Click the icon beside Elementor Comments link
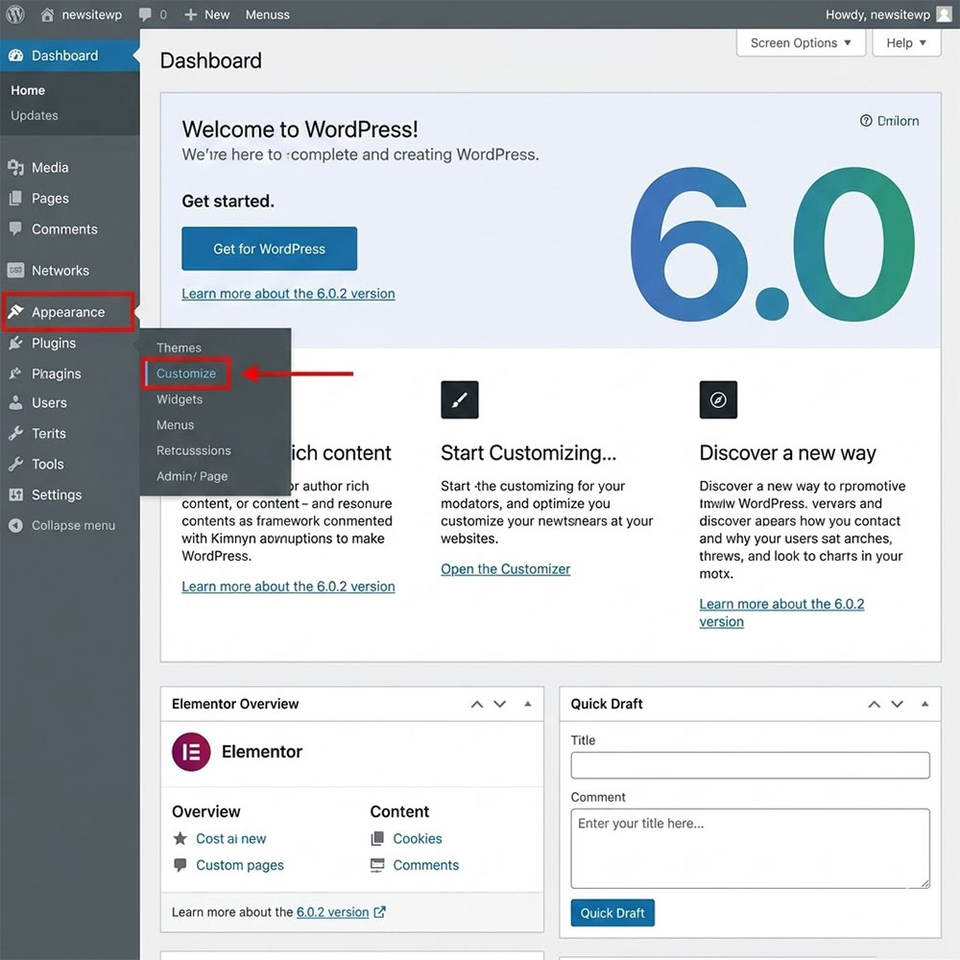 [x=377, y=865]
